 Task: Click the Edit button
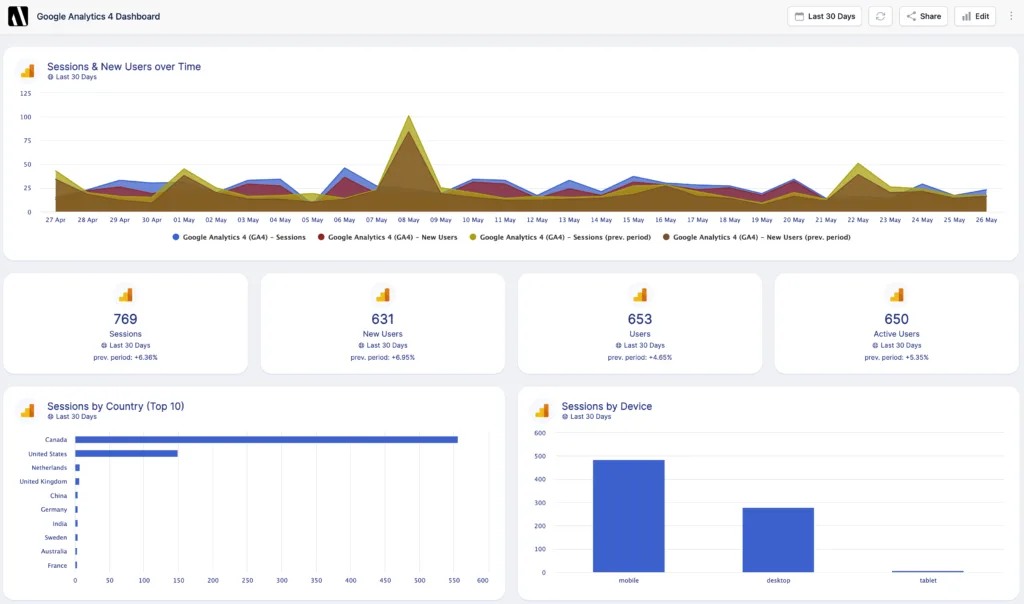click(974, 16)
